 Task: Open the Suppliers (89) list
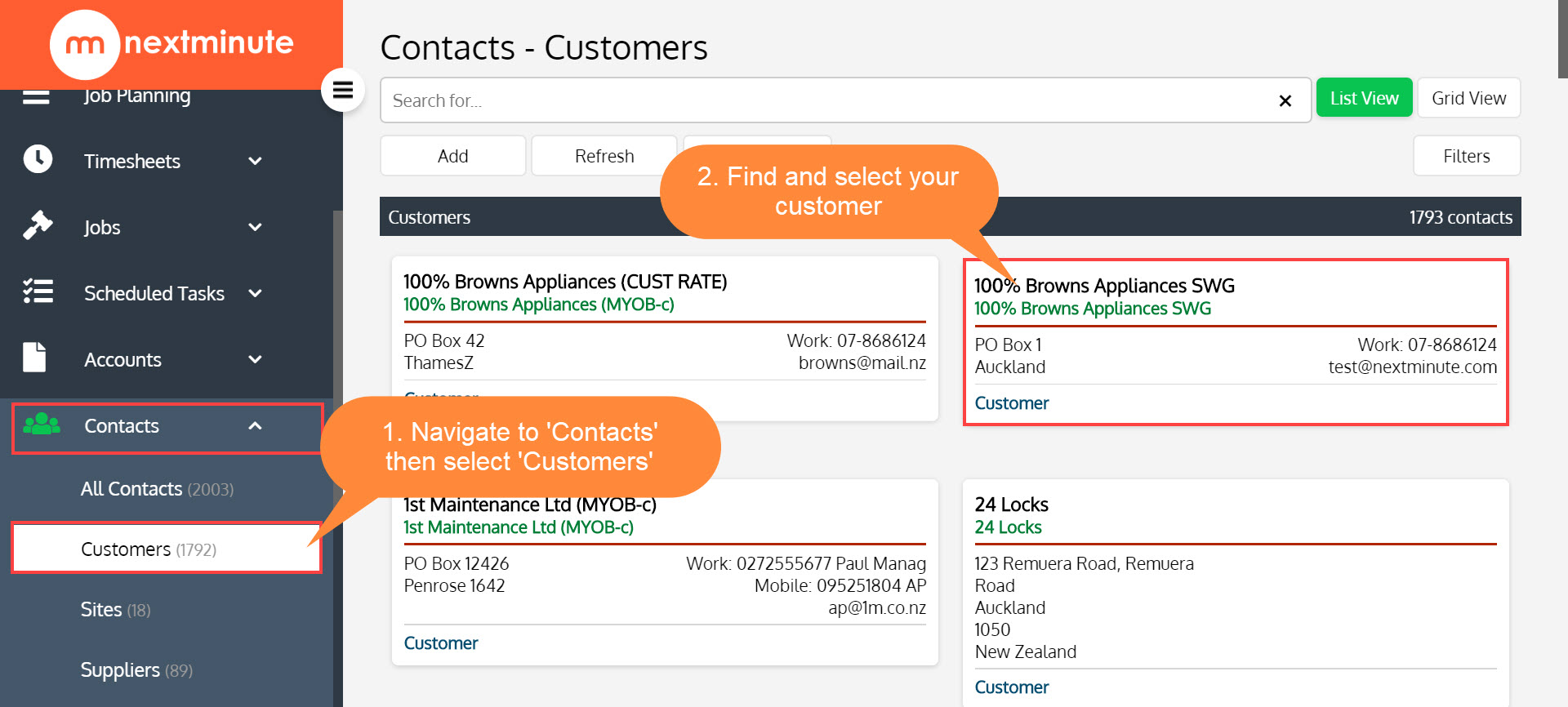[136, 670]
